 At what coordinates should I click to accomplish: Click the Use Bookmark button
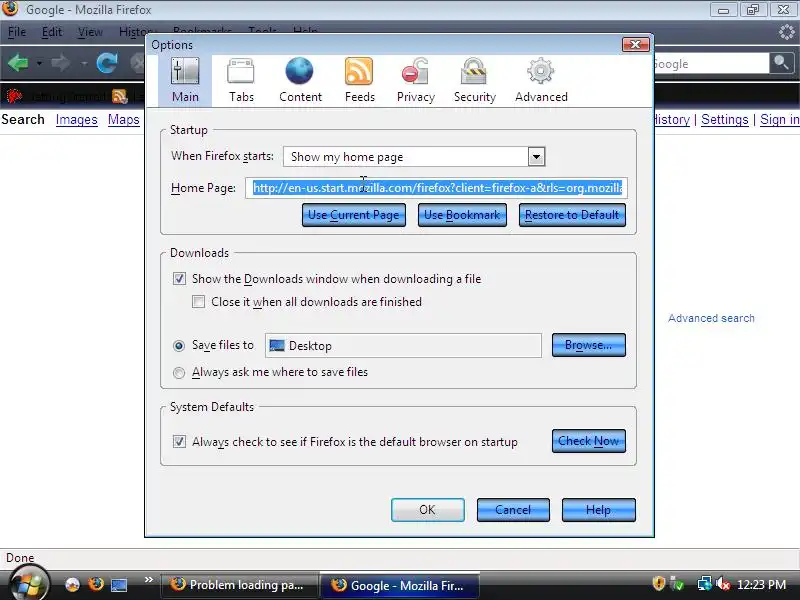click(462, 215)
